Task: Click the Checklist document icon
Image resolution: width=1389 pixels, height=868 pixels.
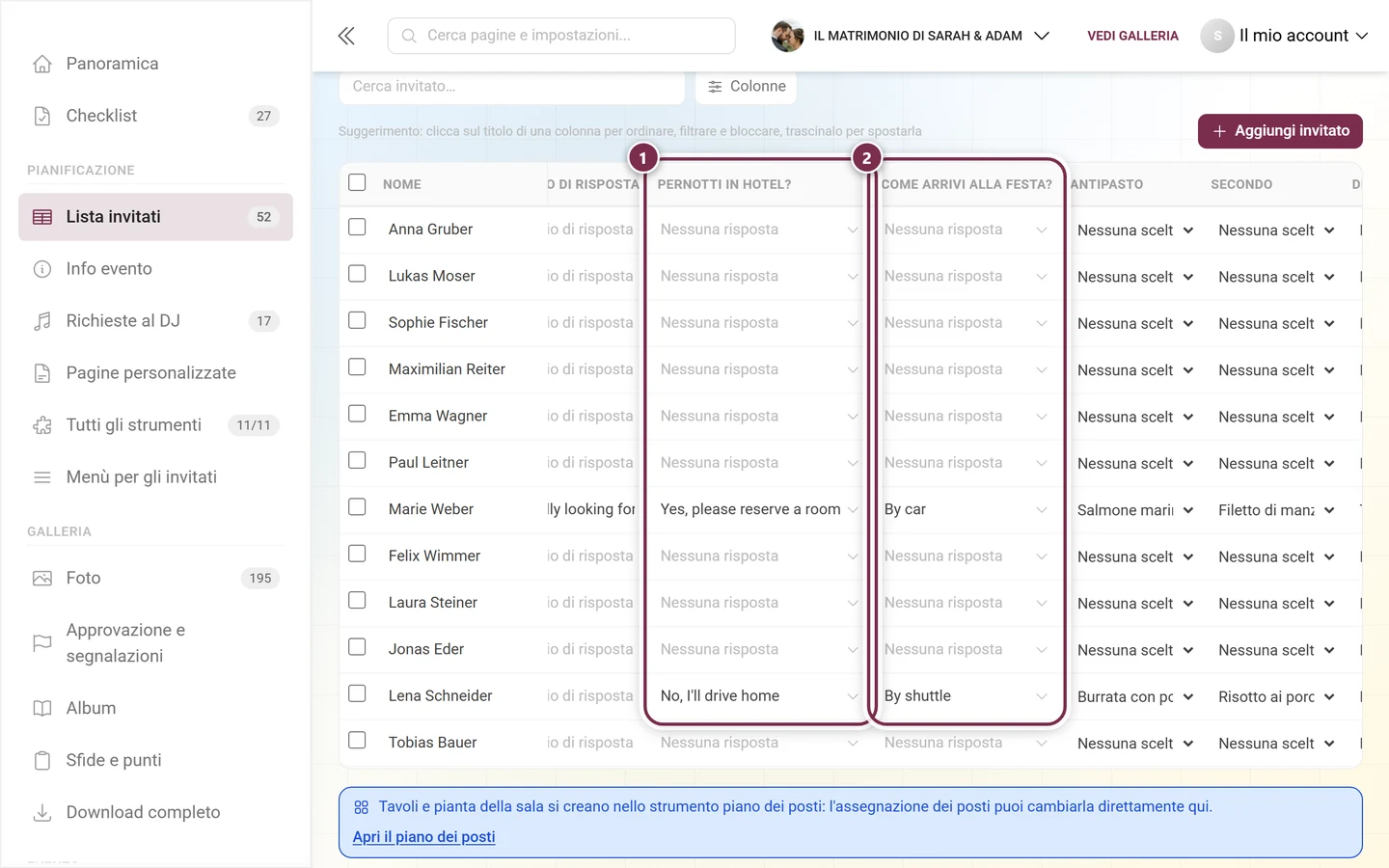Action: 42,116
